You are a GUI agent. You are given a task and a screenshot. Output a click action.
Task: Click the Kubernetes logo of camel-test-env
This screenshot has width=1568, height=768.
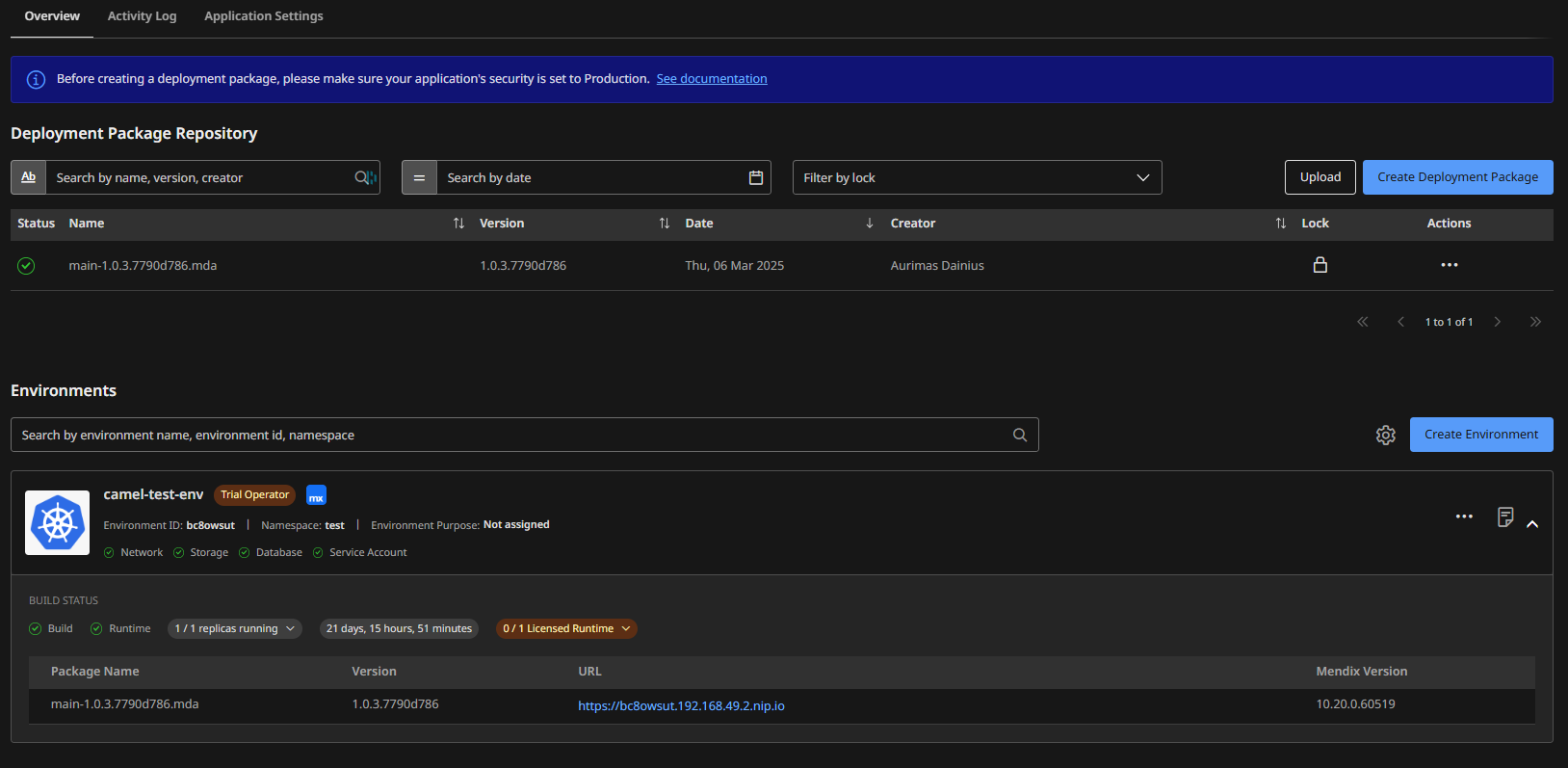(x=58, y=523)
